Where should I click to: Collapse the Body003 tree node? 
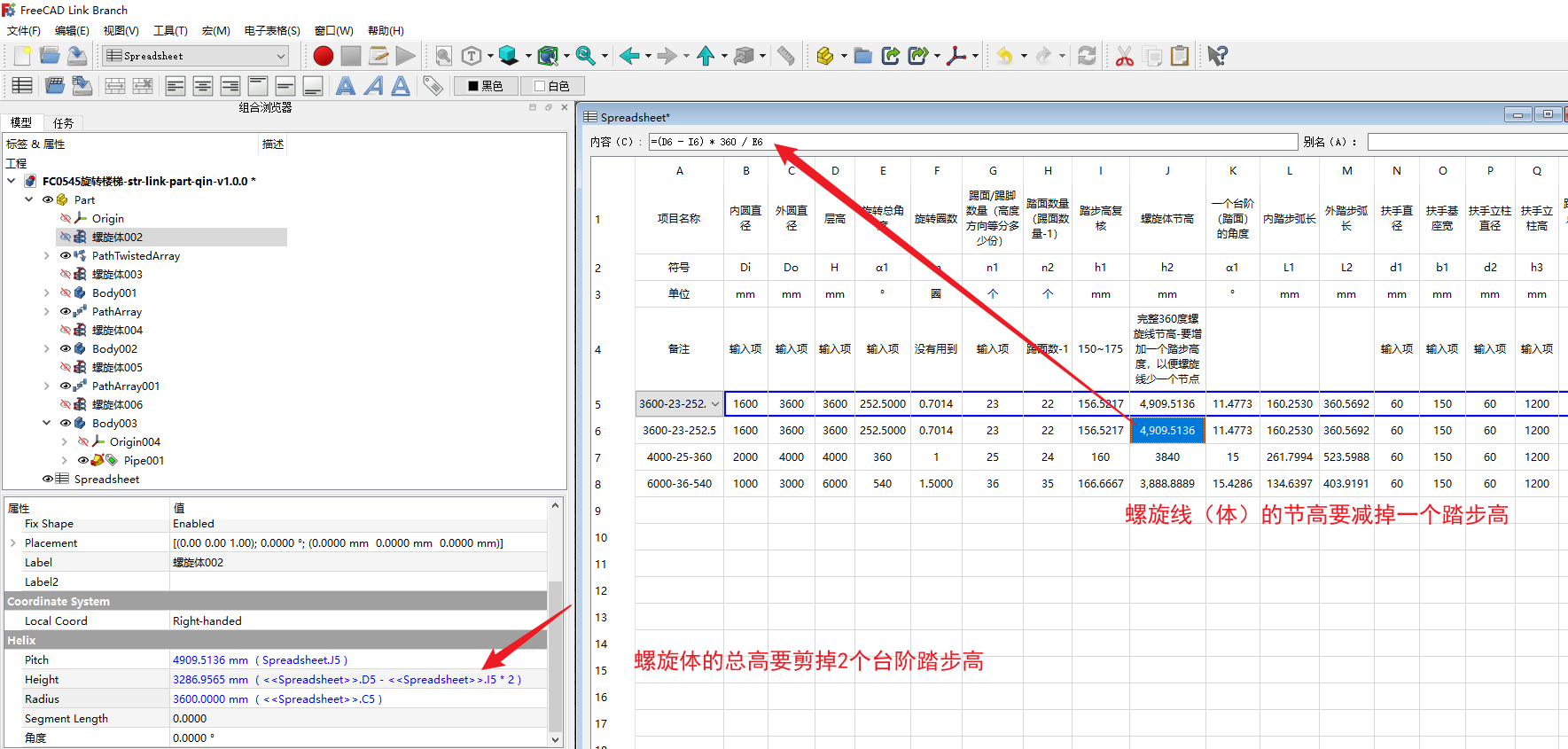click(x=47, y=423)
